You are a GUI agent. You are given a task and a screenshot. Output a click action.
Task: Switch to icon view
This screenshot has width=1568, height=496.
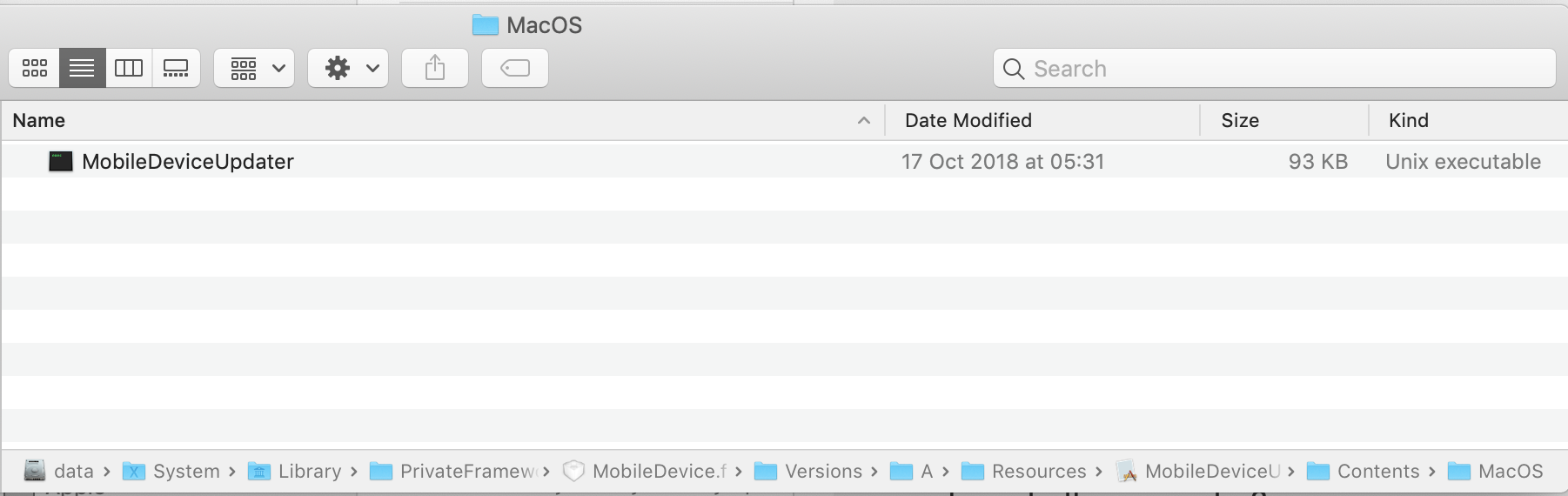pyautogui.click(x=35, y=68)
